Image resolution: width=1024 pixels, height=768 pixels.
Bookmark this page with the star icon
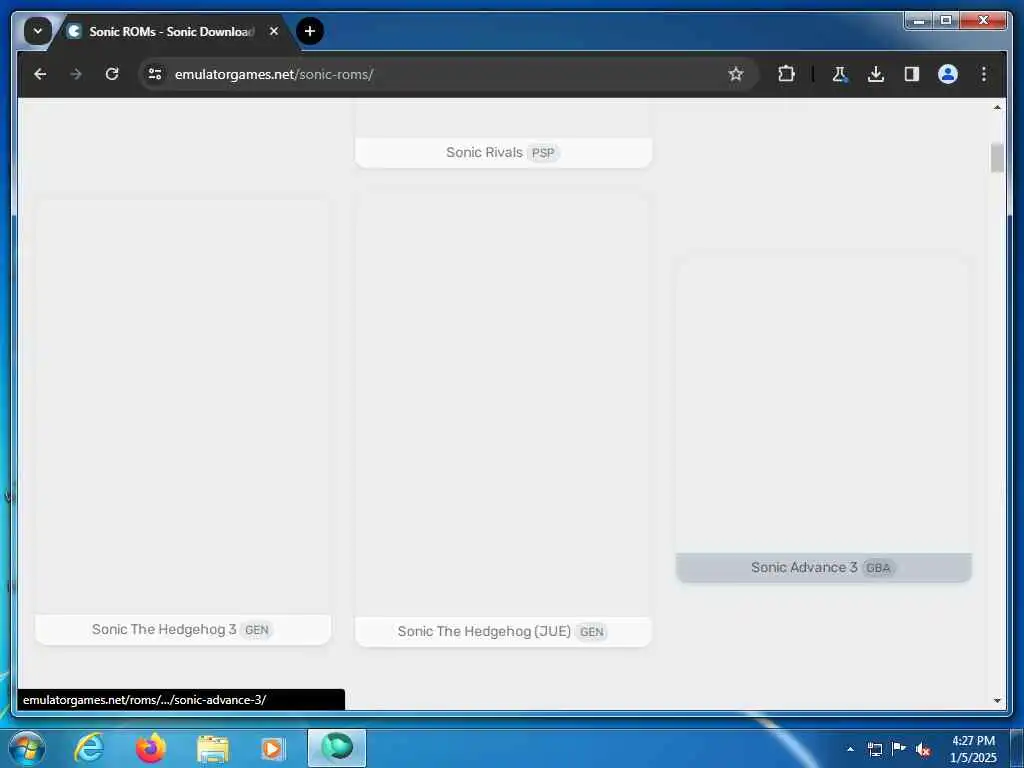click(x=736, y=74)
